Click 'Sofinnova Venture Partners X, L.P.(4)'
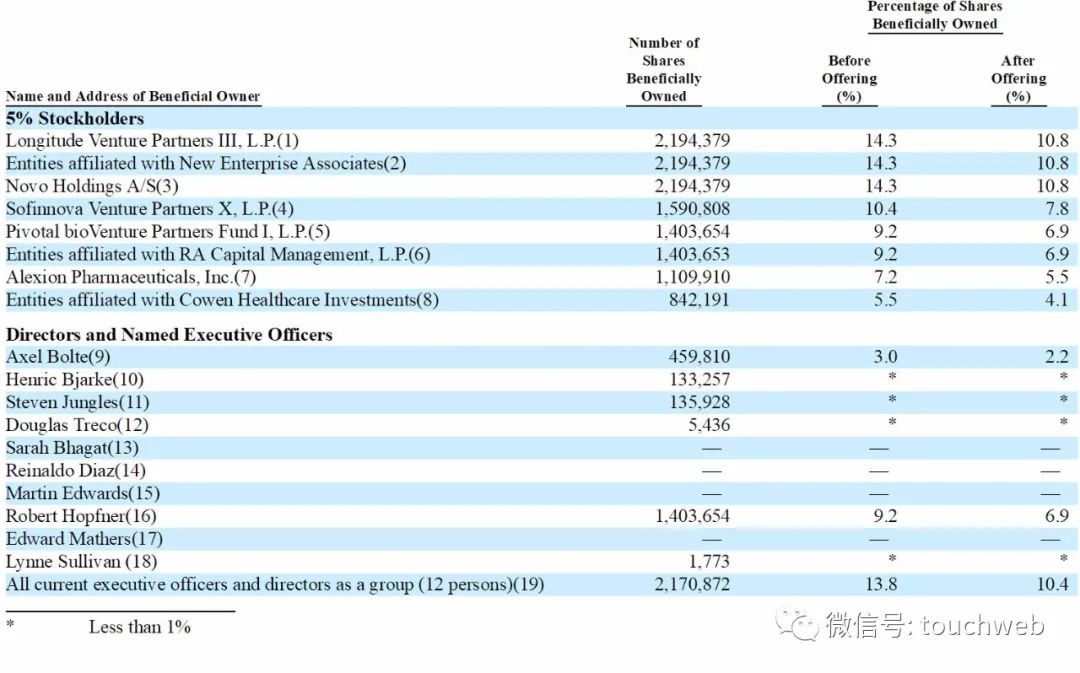This screenshot has width=1080, height=673. (149, 209)
